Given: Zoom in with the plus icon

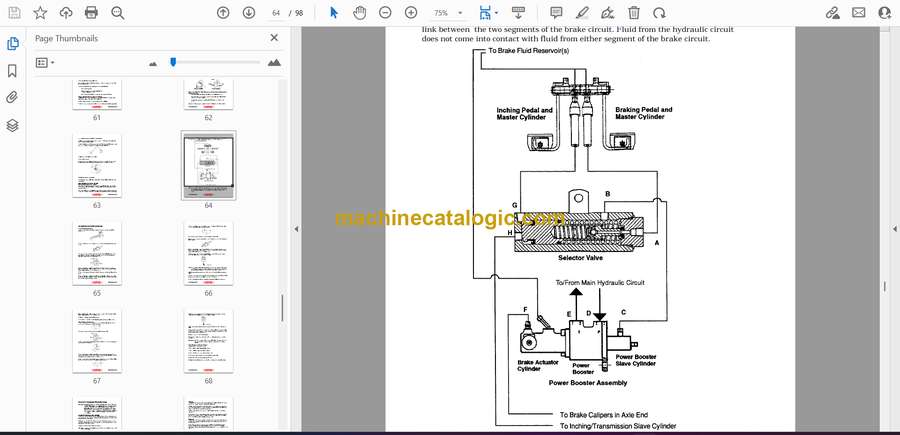Looking at the screenshot, I should 411,13.
